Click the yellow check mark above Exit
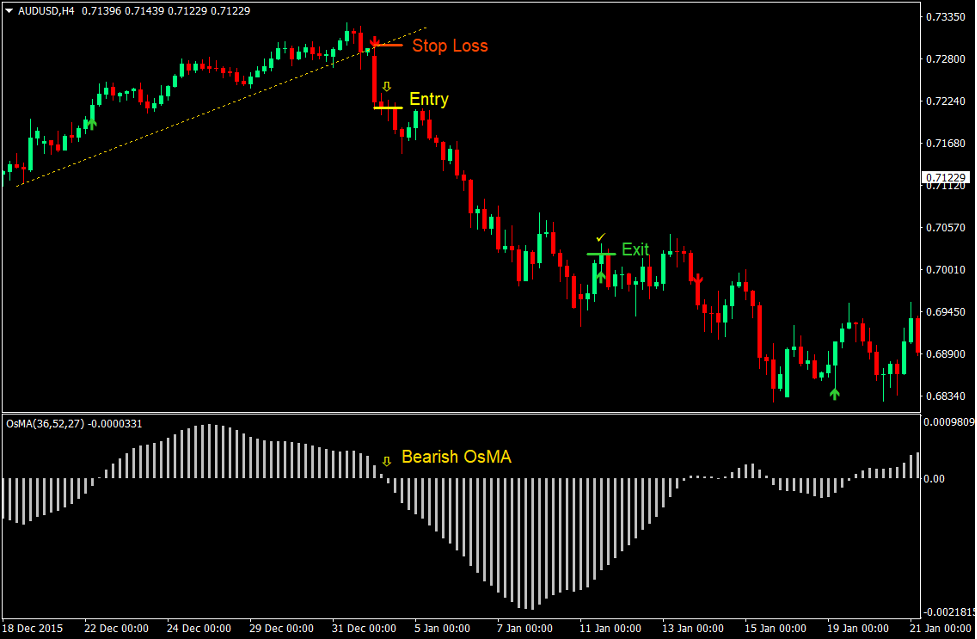This screenshot has height=639, width=977. pyautogui.click(x=601, y=237)
